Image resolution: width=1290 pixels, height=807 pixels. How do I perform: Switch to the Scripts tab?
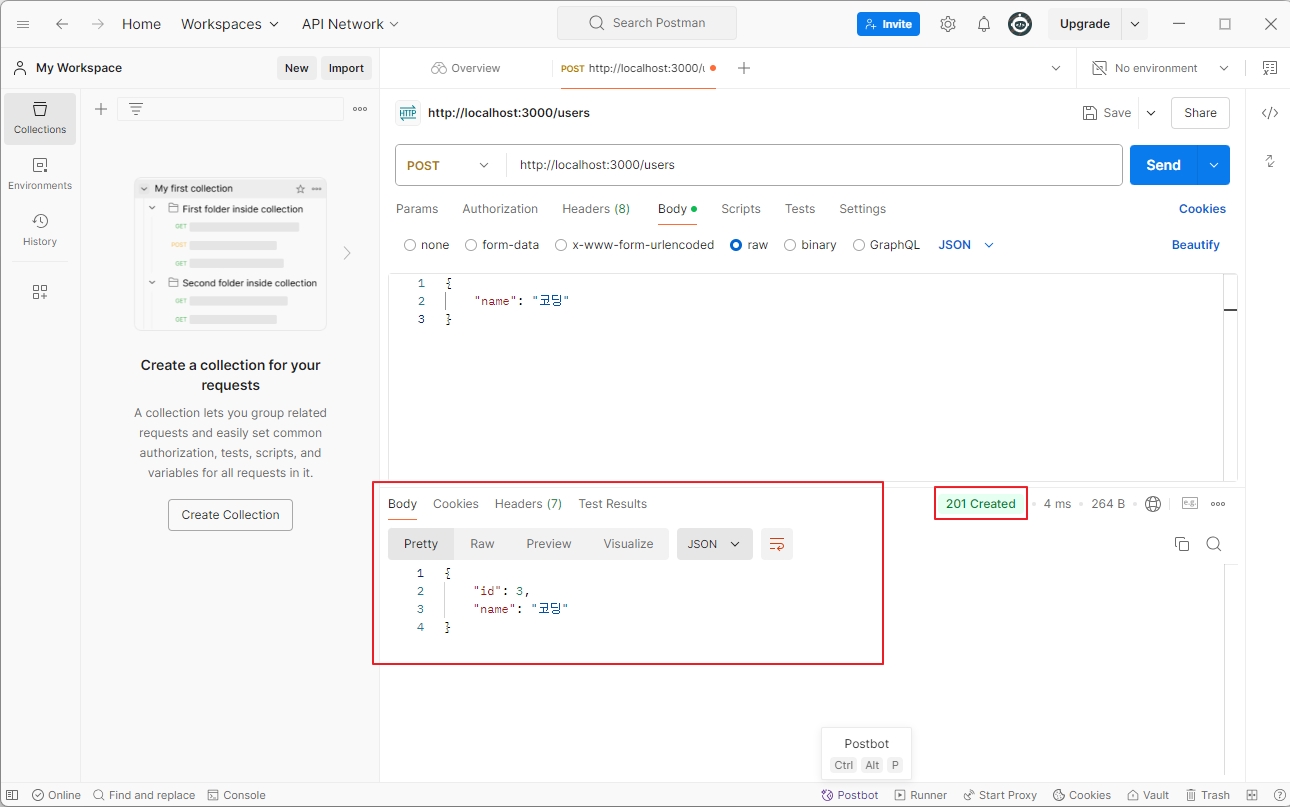(x=741, y=209)
